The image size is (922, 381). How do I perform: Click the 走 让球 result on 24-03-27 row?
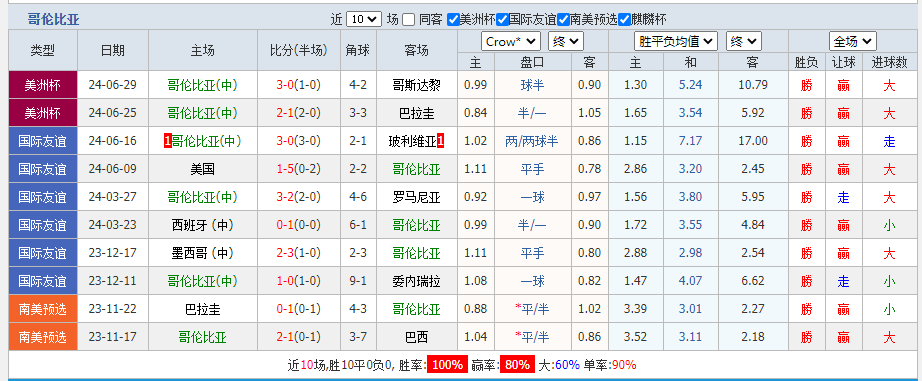843,198
